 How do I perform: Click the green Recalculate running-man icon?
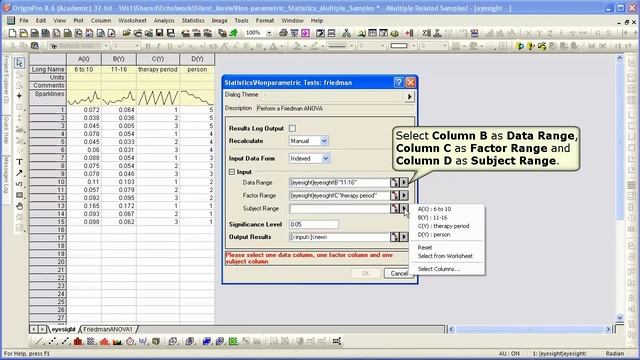click(233, 33)
